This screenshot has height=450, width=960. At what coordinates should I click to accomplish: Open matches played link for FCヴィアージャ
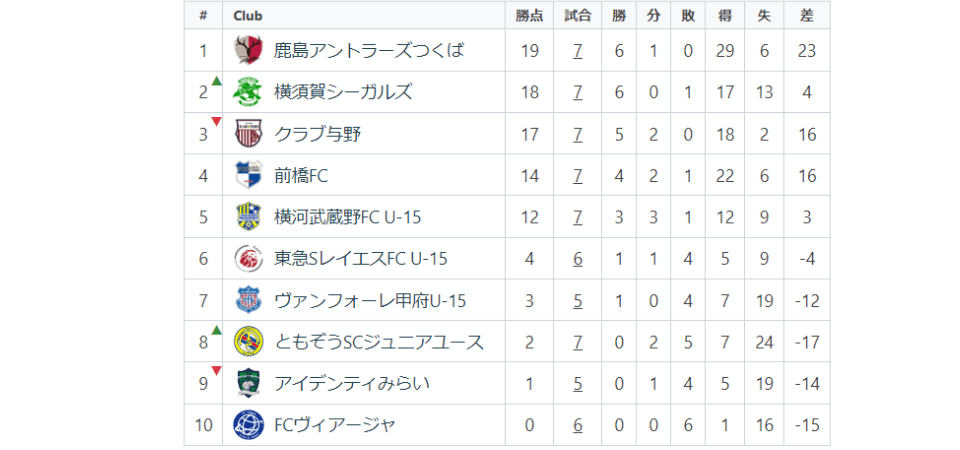(x=578, y=426)
